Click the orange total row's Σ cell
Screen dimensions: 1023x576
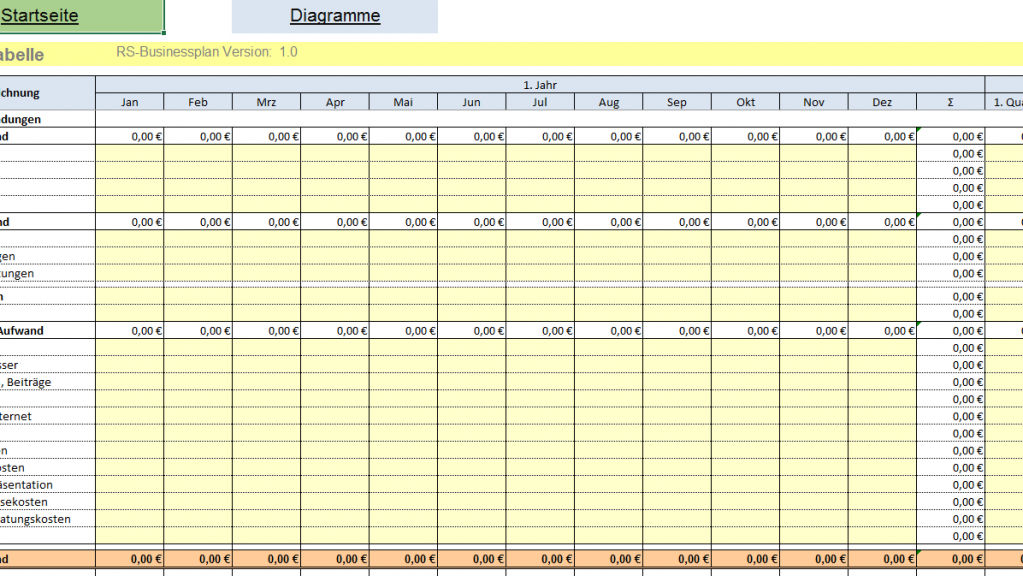(950, 559)
